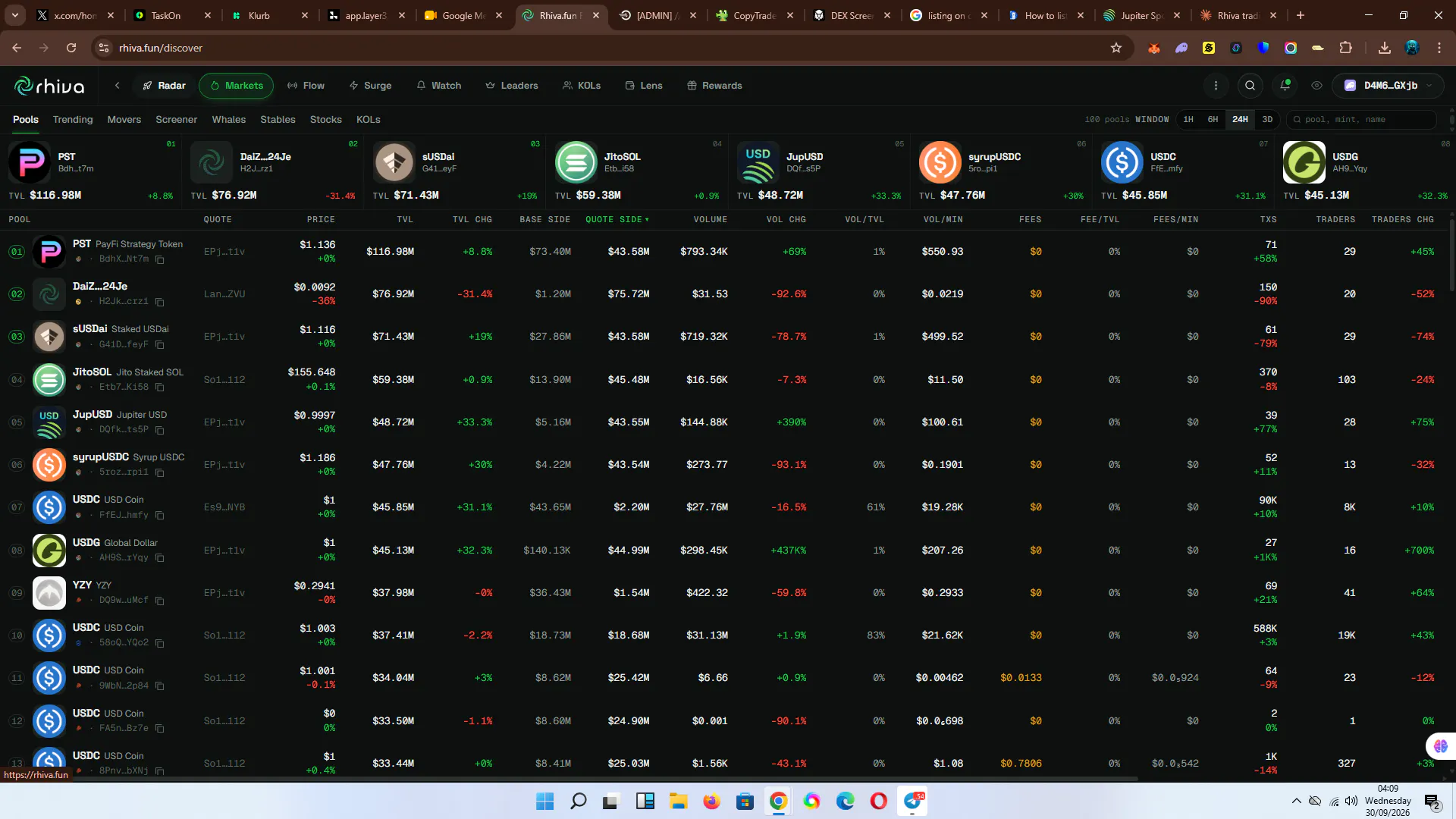Copy the USDG Global Dollar address icon
This screenshot has height=819, width=1456.
click(x=160, y=558)
